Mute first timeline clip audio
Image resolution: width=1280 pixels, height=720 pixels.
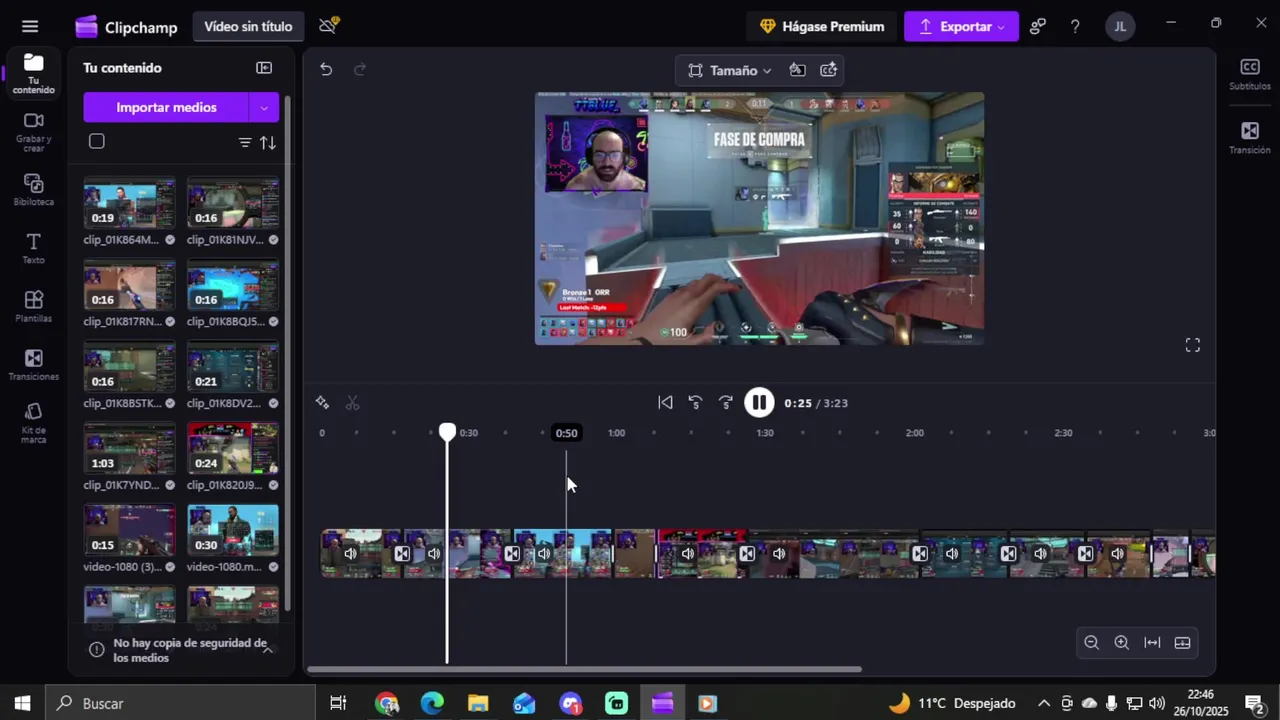[350, 554]
